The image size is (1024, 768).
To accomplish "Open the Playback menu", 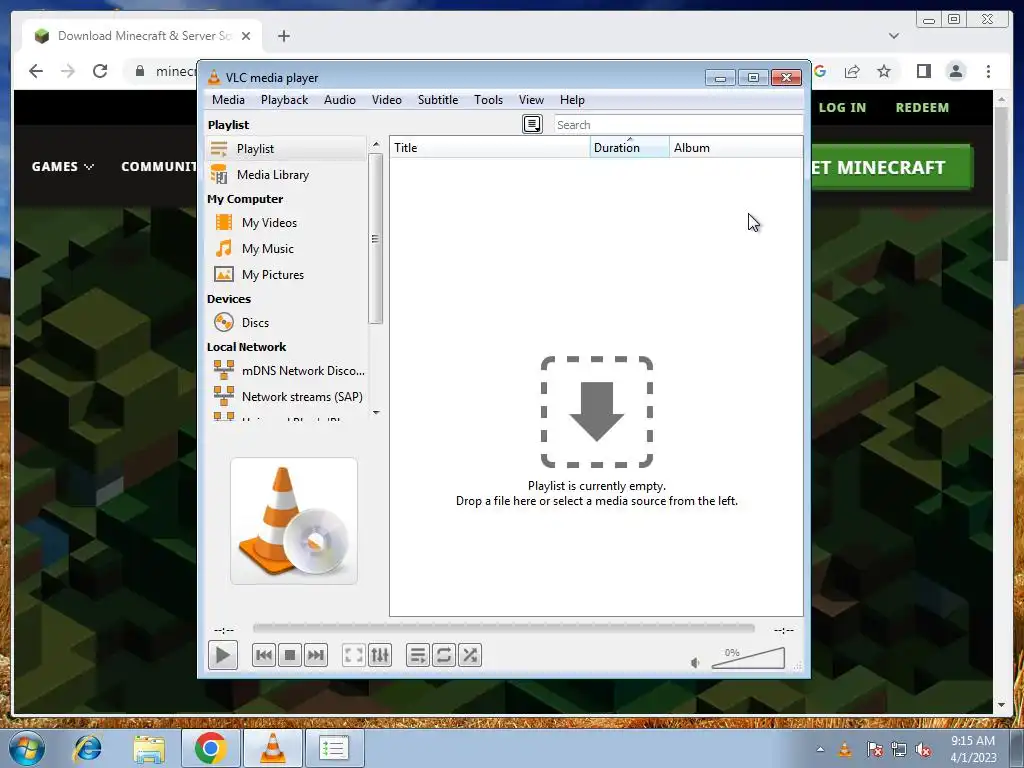I will click(x=284, y=100).
